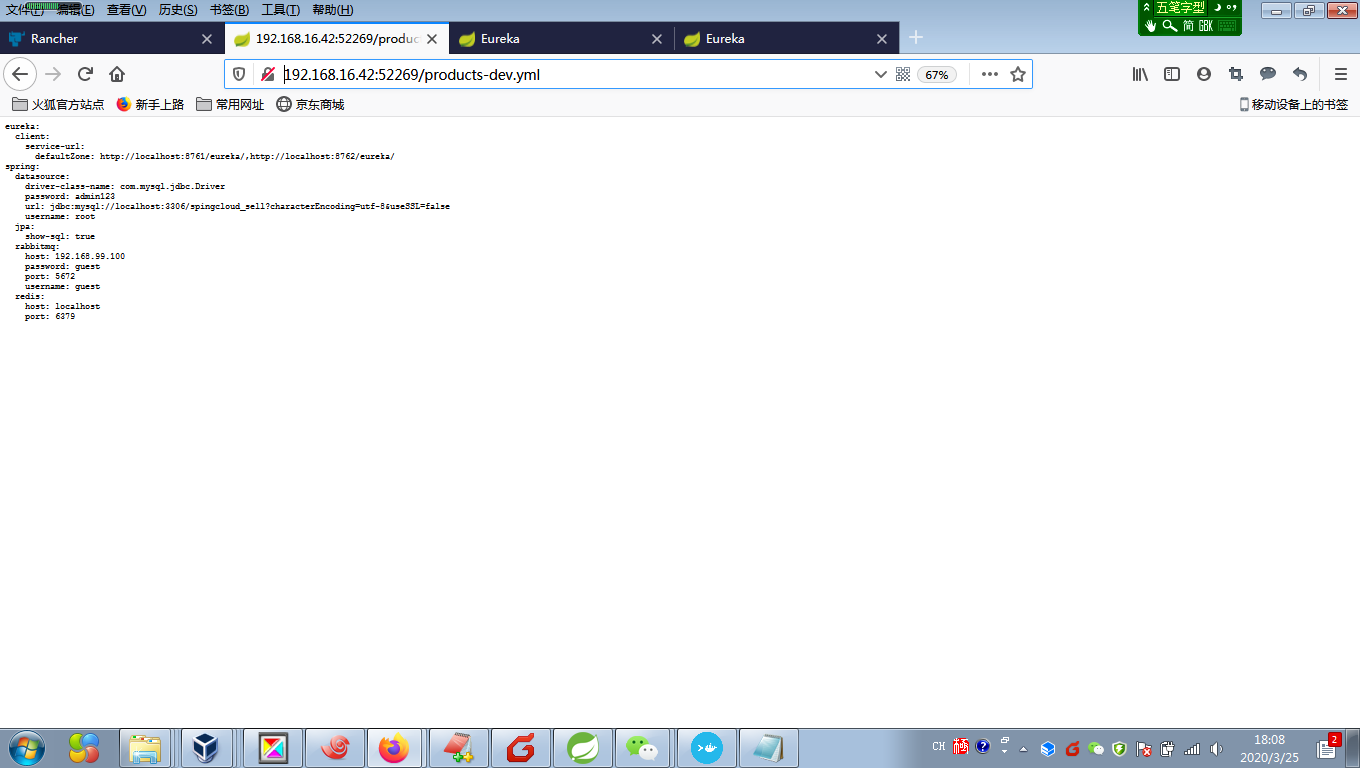The image size is (1360, 768).
Task: Open the IME soft keyboard icon
Action: pyautogui.click(x=1227, y=26)
